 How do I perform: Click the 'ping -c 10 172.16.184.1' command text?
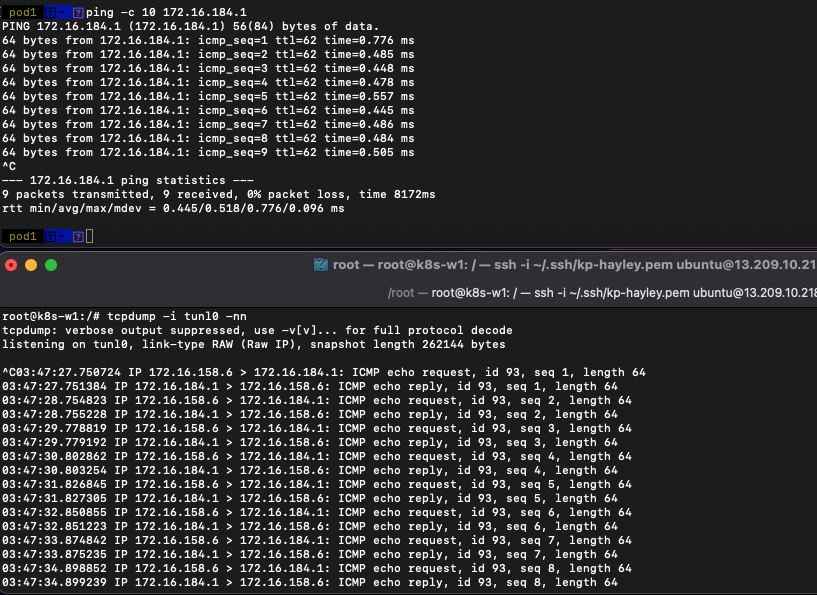coord(166,12)
